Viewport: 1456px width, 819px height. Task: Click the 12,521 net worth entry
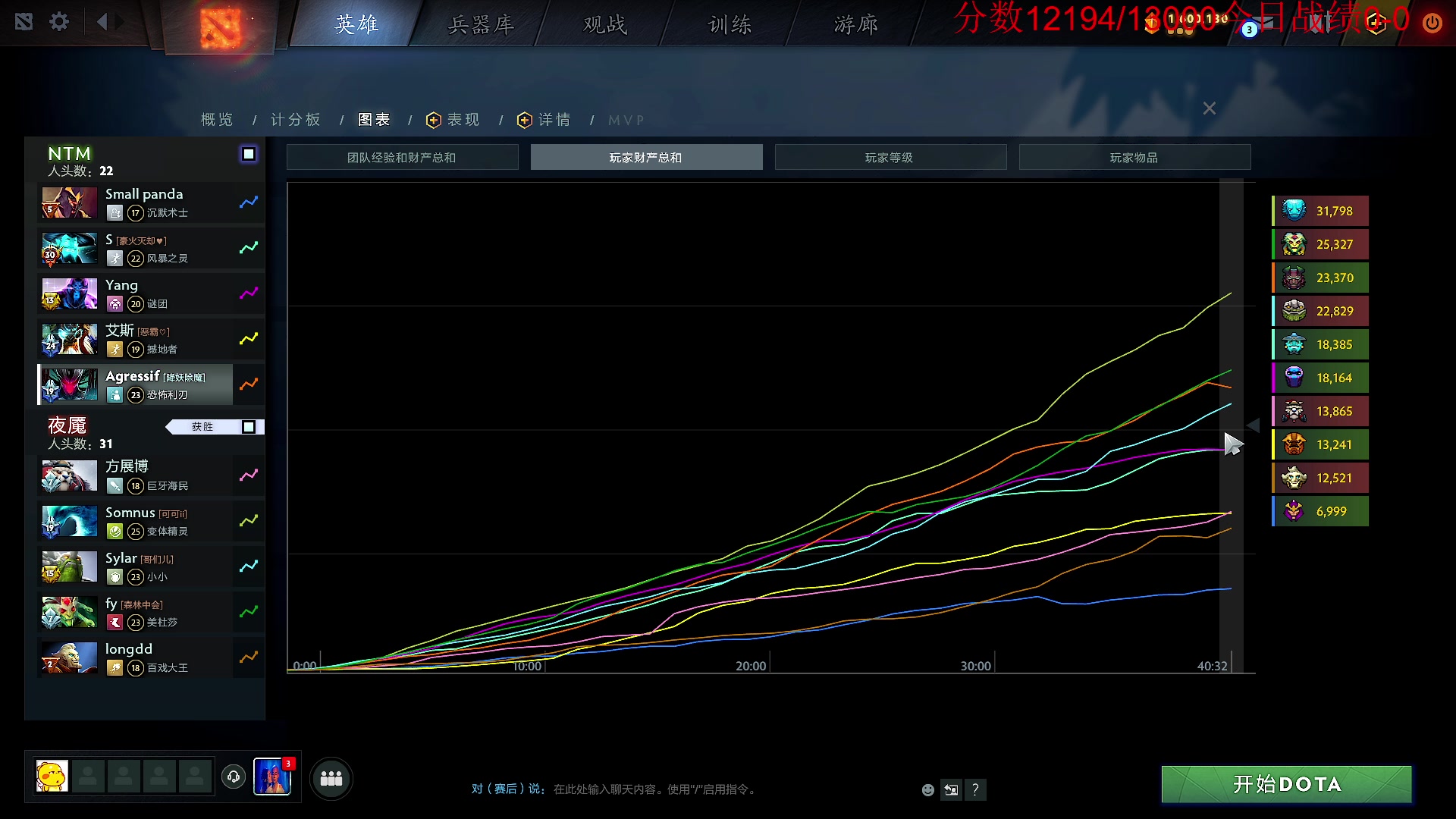1320,478
